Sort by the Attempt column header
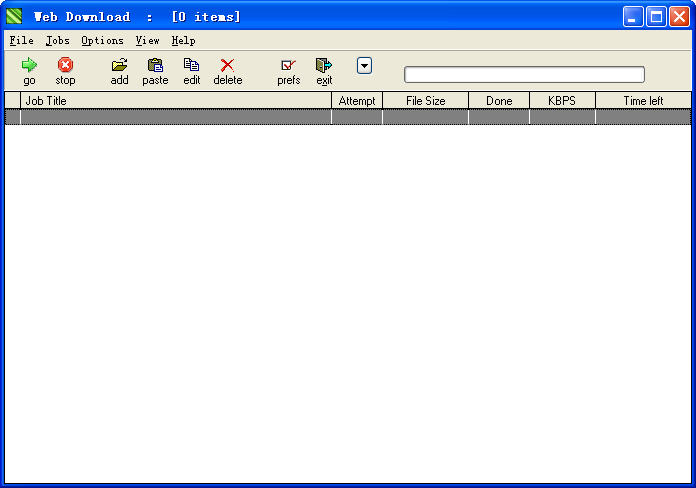 click(357, 101)
